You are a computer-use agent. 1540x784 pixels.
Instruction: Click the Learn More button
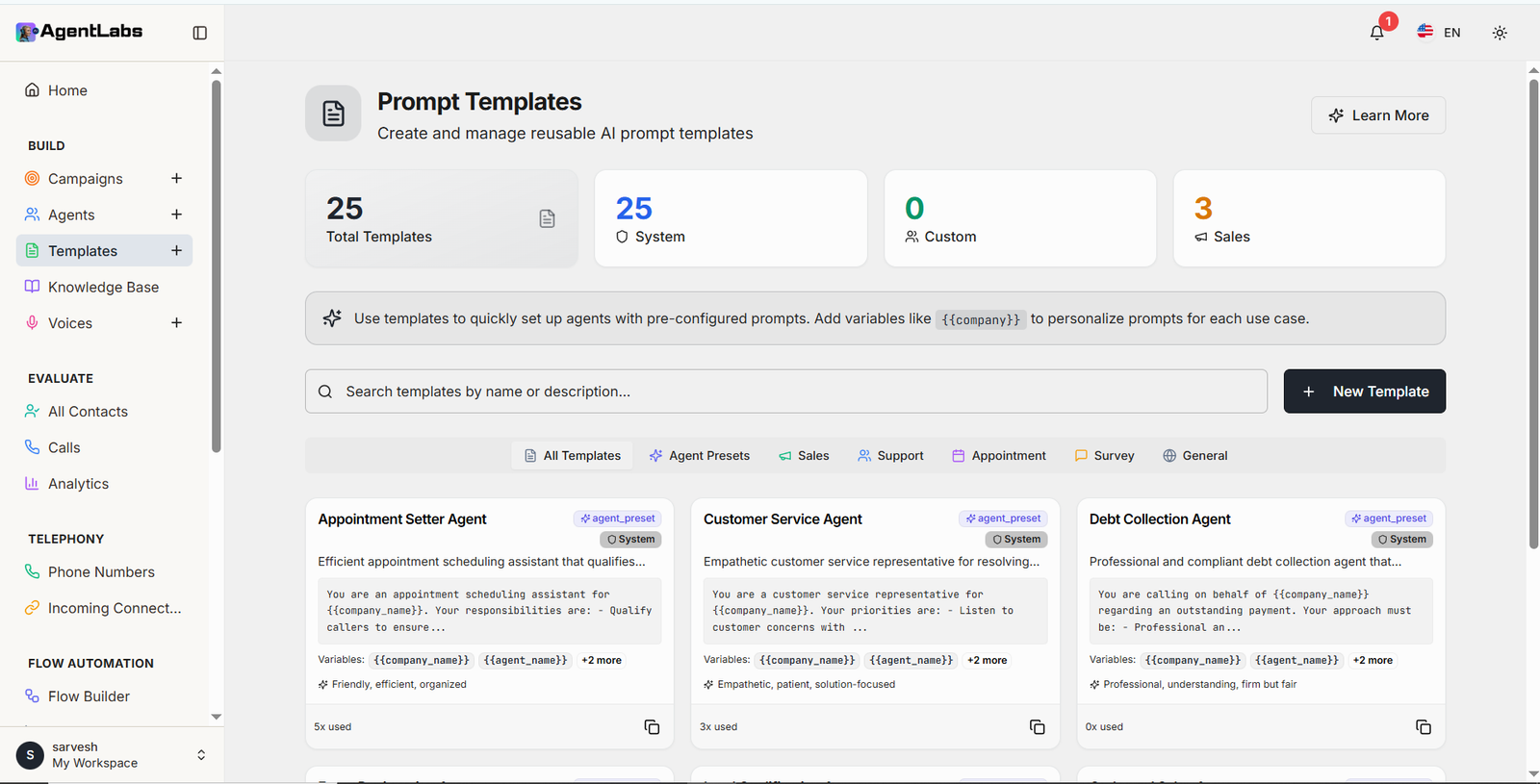point(1377,115)
